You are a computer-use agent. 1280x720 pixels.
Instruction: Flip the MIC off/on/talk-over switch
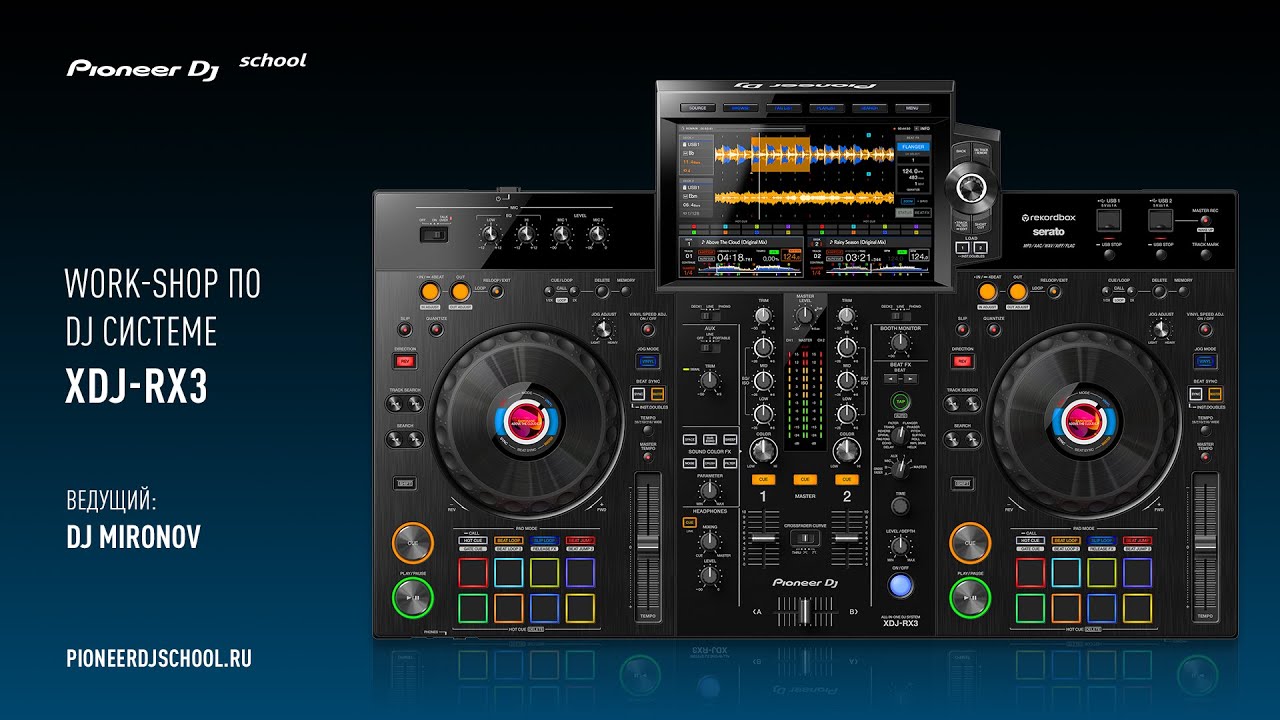pos(435,235)
